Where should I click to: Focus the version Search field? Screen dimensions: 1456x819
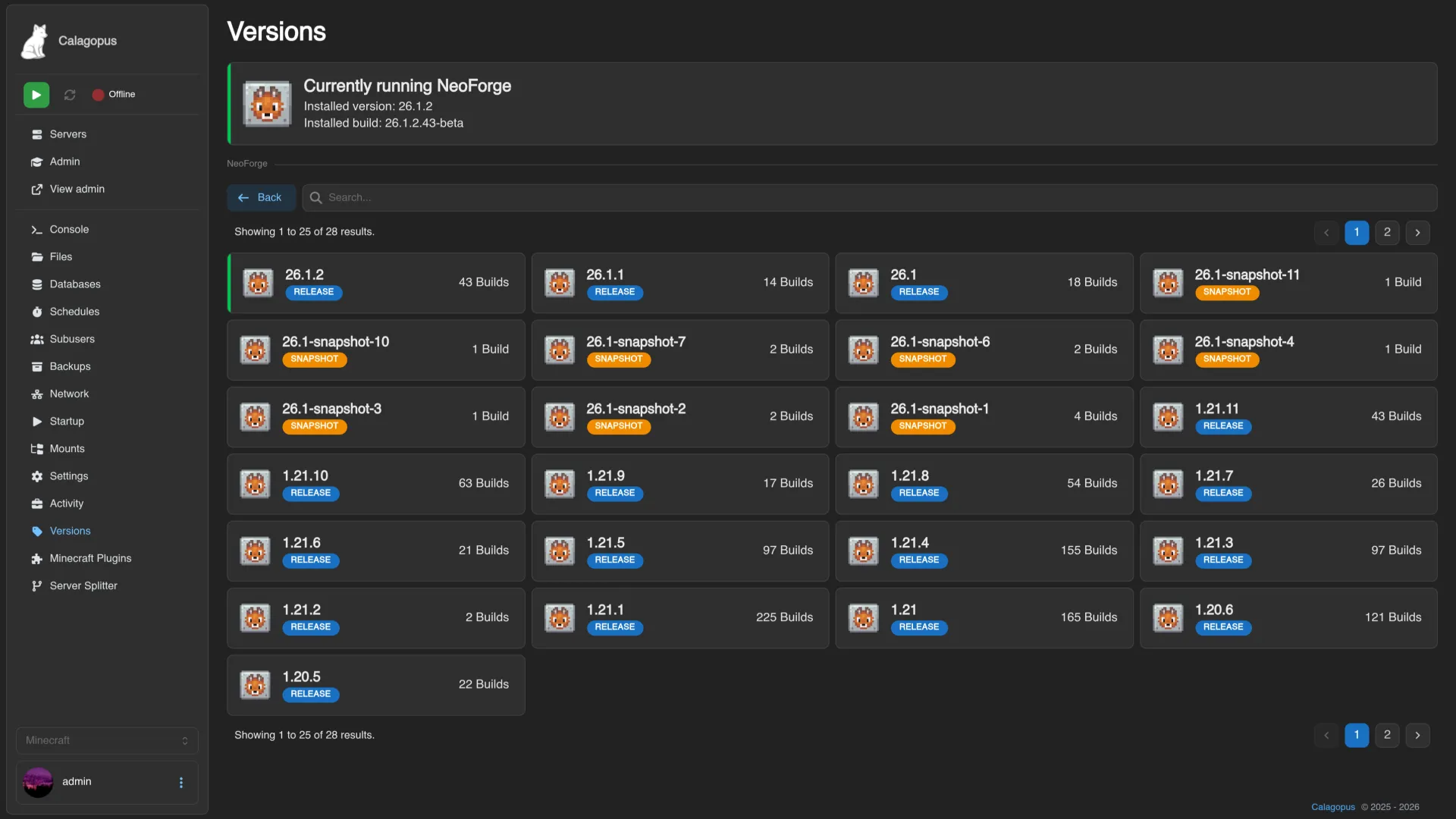[x=869, y=197]
